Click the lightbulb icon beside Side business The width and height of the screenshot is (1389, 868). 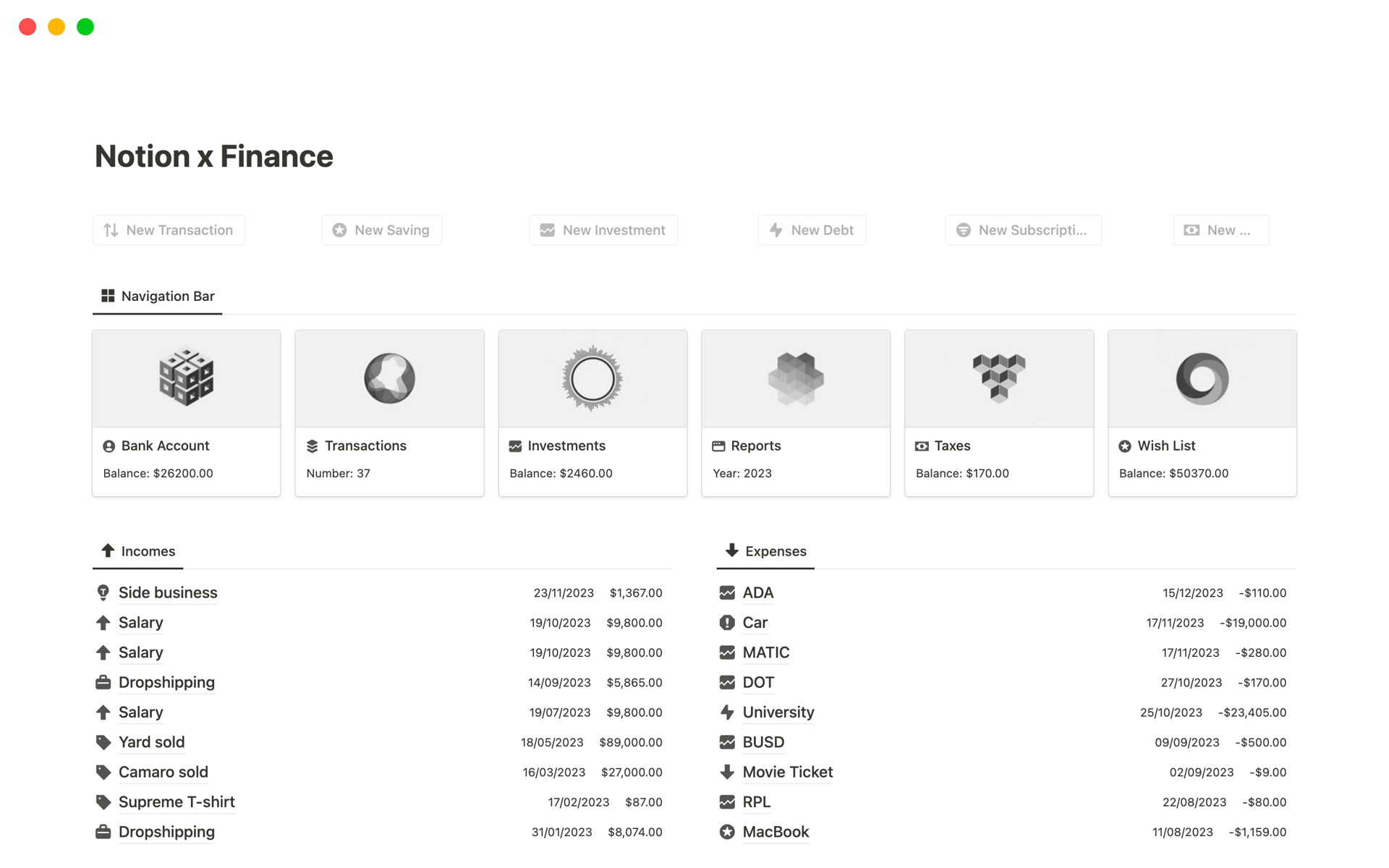click(103, 592)
